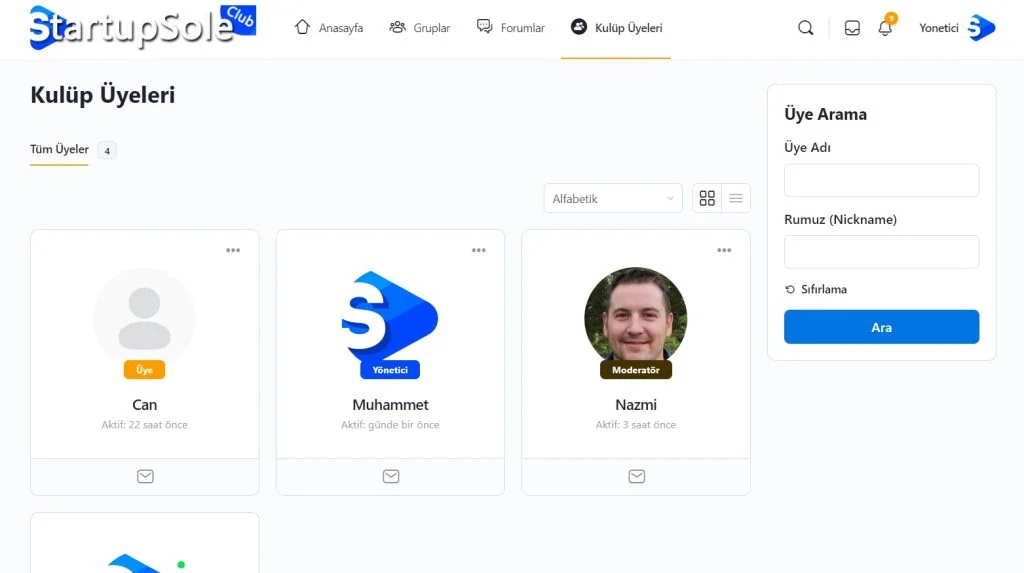Click the search magnifier icon in header
The width and height of the screenshot is (1024, 573).
pyautogui.click(x=805, y=28)
